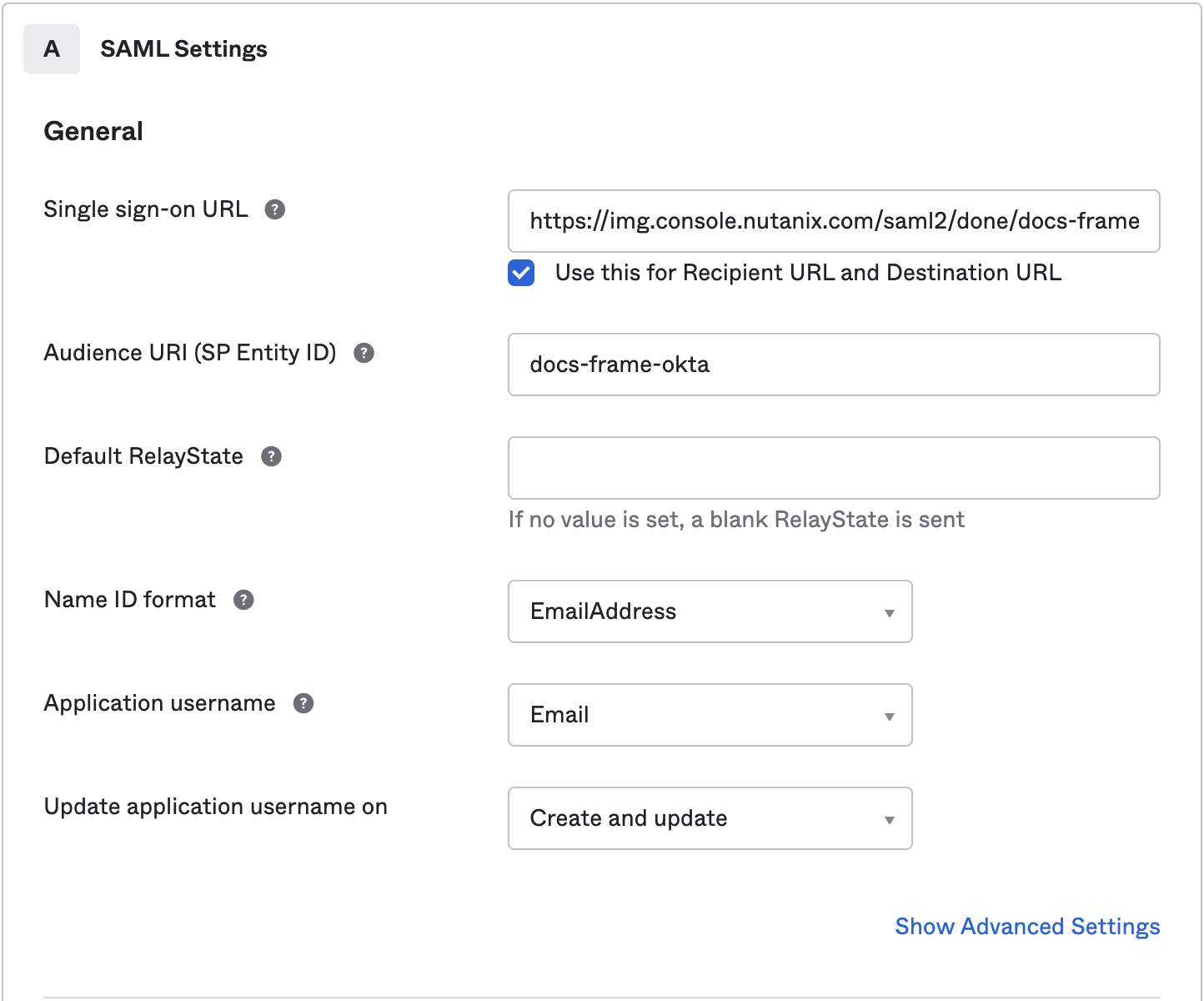
Task: Click the empty Default RelayState field
Action: click(834, 468)
